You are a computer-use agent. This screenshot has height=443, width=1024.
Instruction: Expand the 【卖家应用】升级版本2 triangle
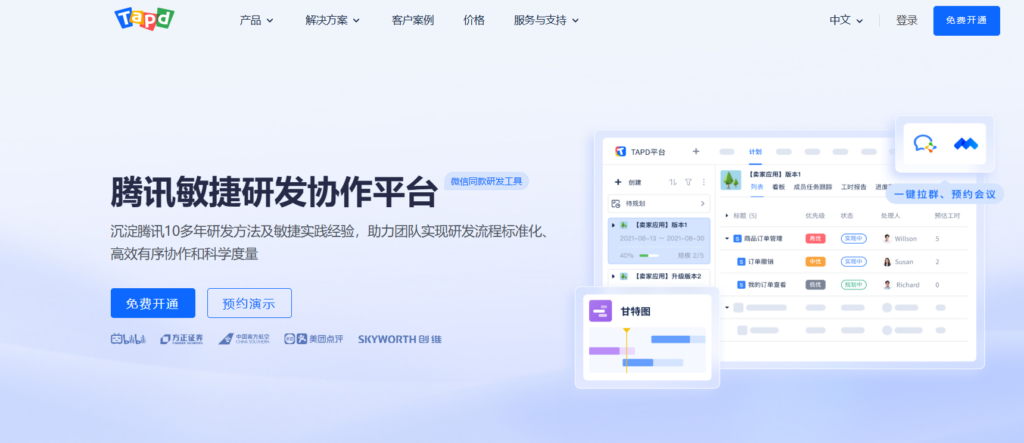pyautogui.click(x=613, y=276)
